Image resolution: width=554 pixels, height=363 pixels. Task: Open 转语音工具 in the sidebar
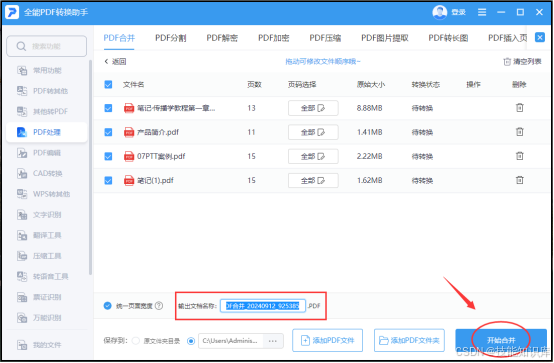pyautogui.click(x=43, y=276)
